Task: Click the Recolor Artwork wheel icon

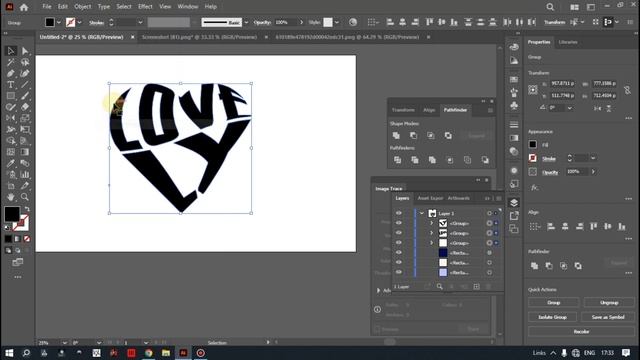Action: pos(353,22)
